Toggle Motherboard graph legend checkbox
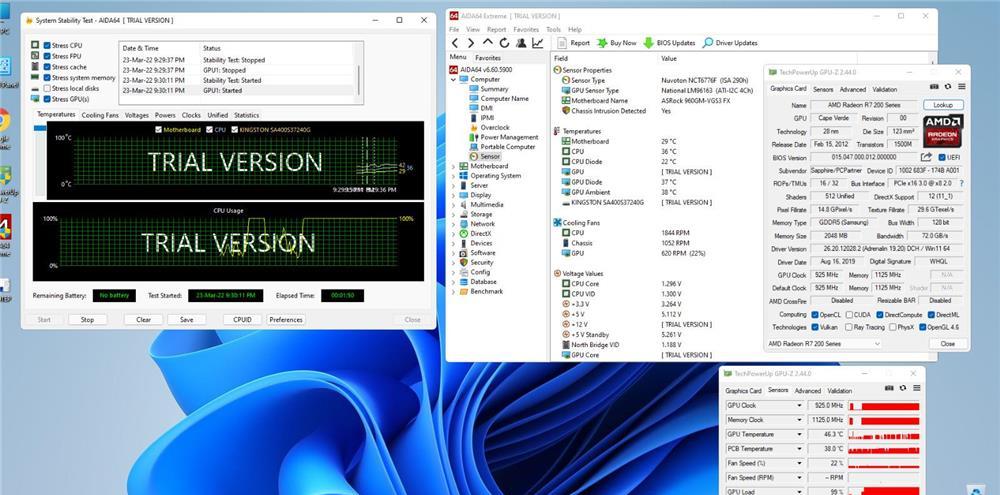This screenshot has height=495, width=1000. 159,129
